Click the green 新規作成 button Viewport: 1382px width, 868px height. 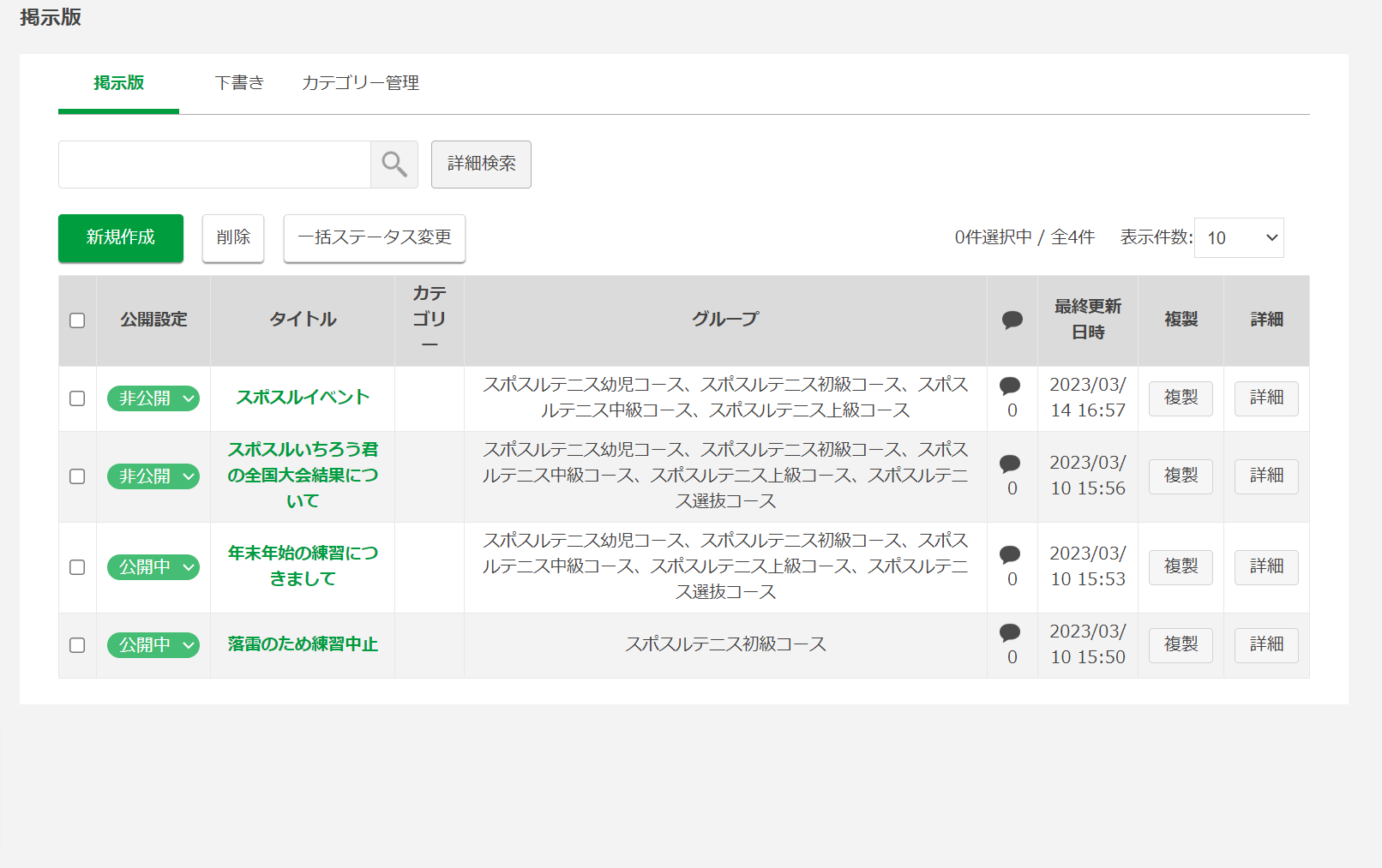121,237
